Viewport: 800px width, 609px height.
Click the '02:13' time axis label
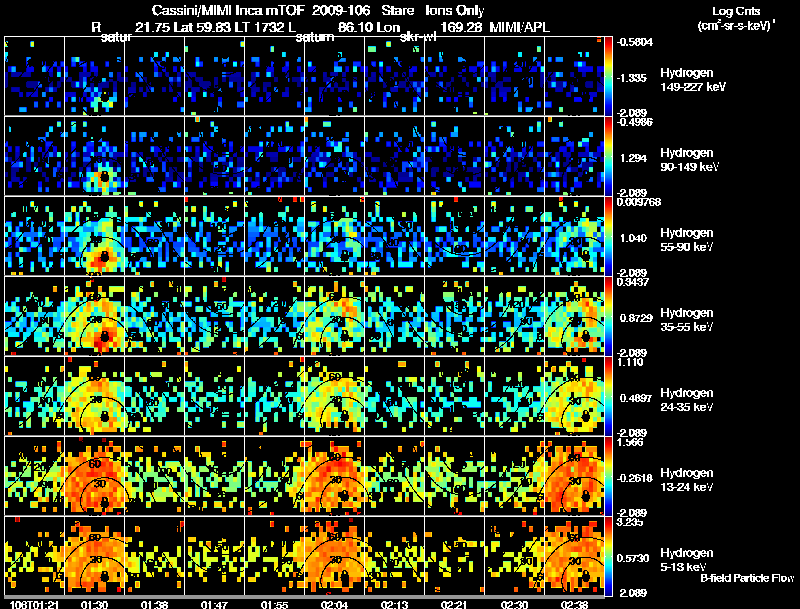coord(394,604)
